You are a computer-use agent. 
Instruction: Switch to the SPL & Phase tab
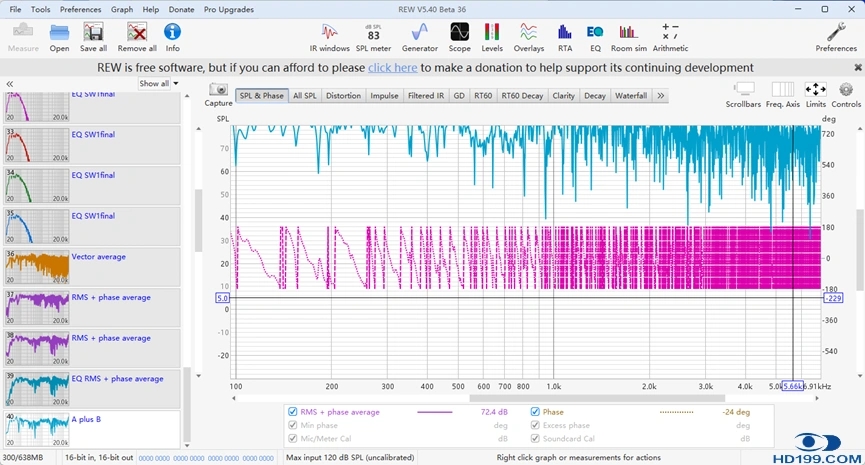click(261, 95)
